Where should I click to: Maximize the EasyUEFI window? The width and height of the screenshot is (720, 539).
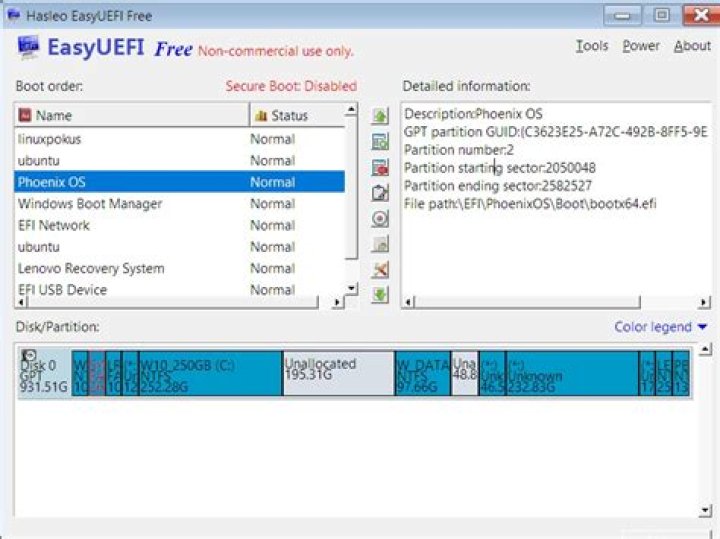point(662,16)
